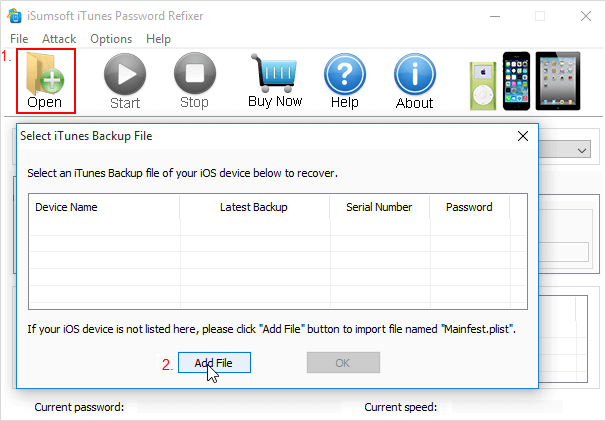Click the Latest Backup column header
Viewport: 606px width, 421px height.
point(254,207)
